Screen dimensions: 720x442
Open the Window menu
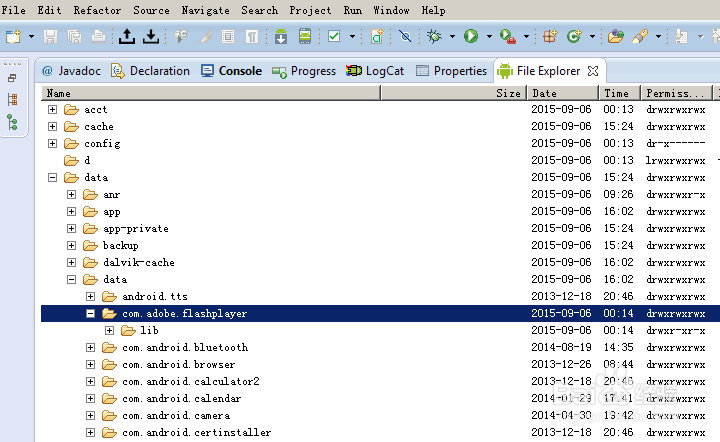391,10
